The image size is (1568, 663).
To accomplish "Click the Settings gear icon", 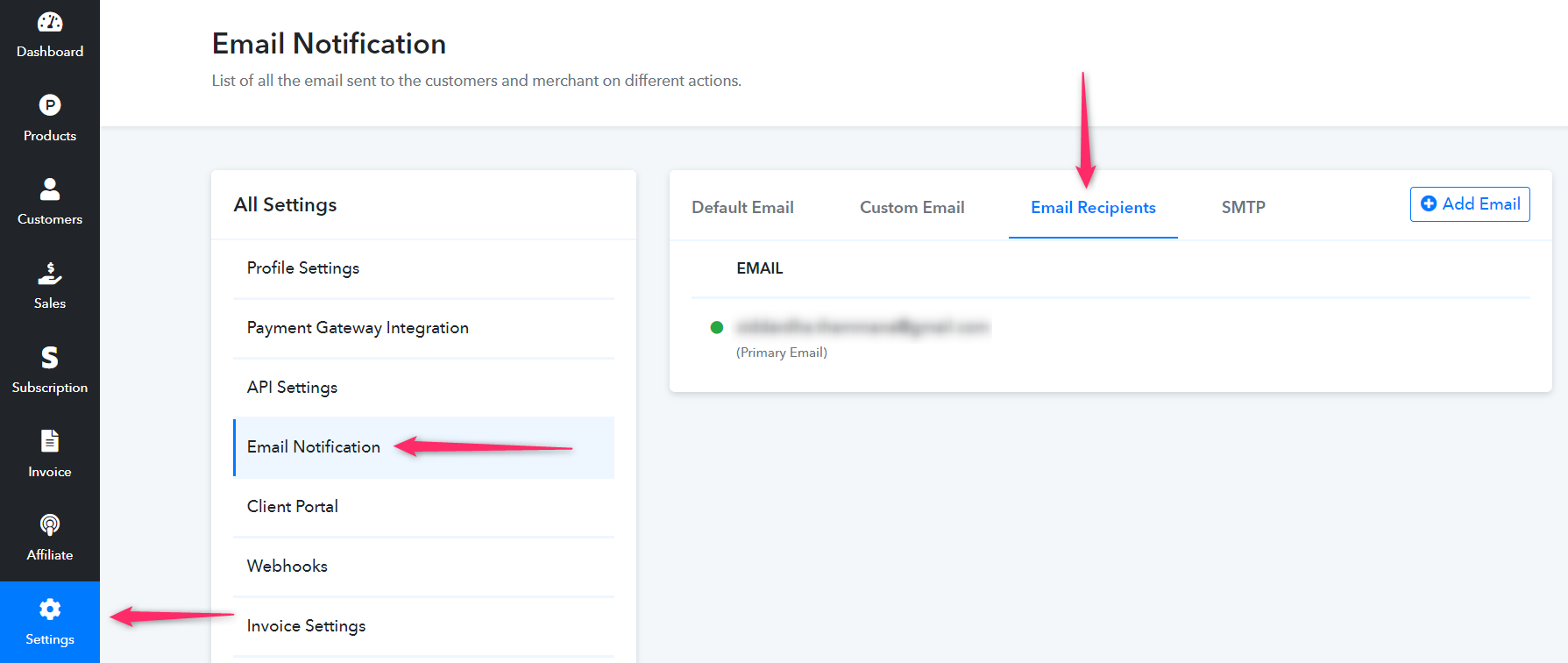I will [50, 610].
